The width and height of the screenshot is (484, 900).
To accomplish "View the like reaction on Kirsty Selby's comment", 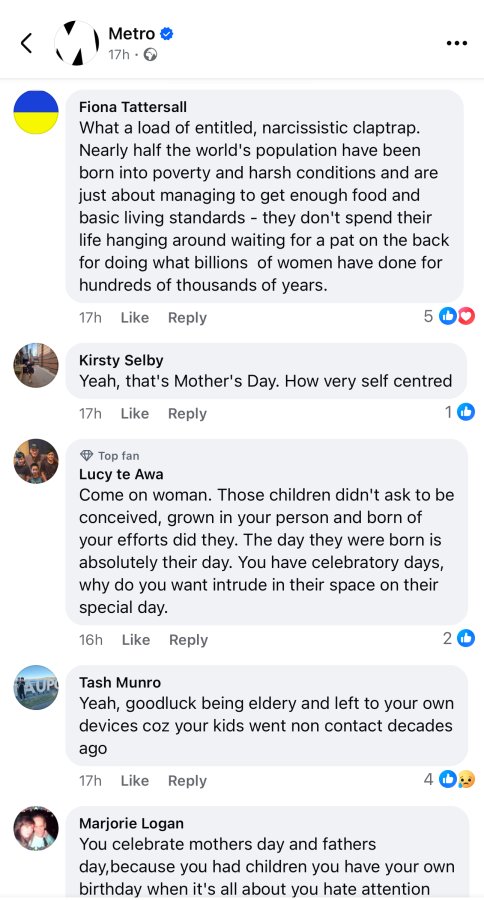I will [460, 412].
